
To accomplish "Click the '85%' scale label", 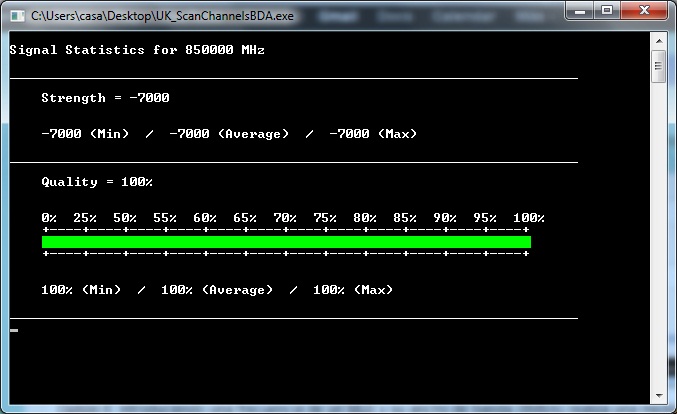I will click(405, 218).
